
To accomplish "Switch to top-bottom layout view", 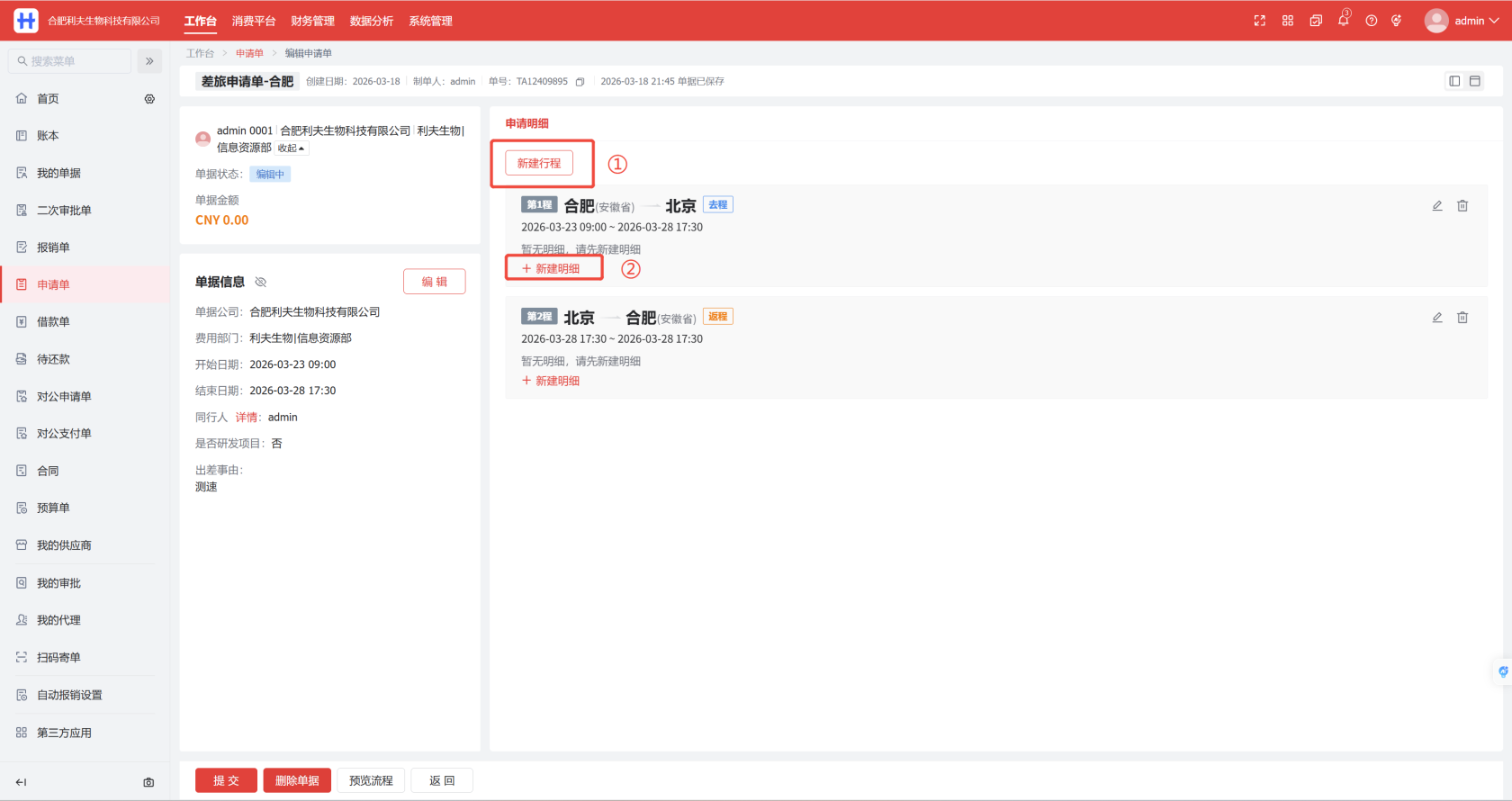I will click(x=1475, y=81).
